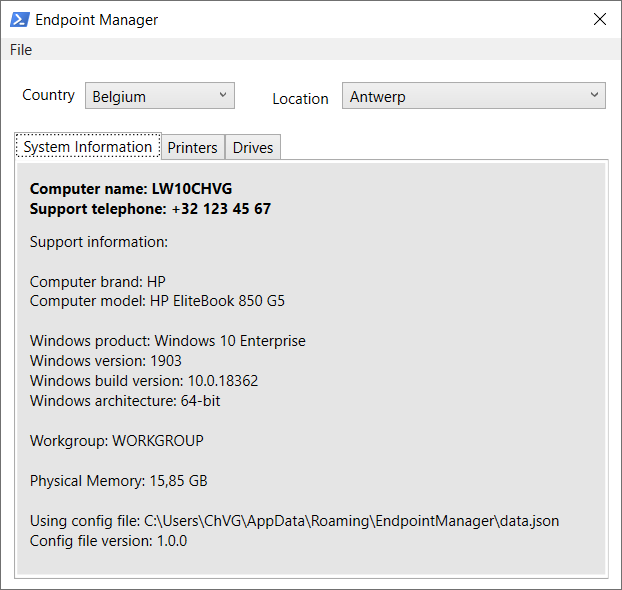Click the Using config file path line

coord(294,521)
